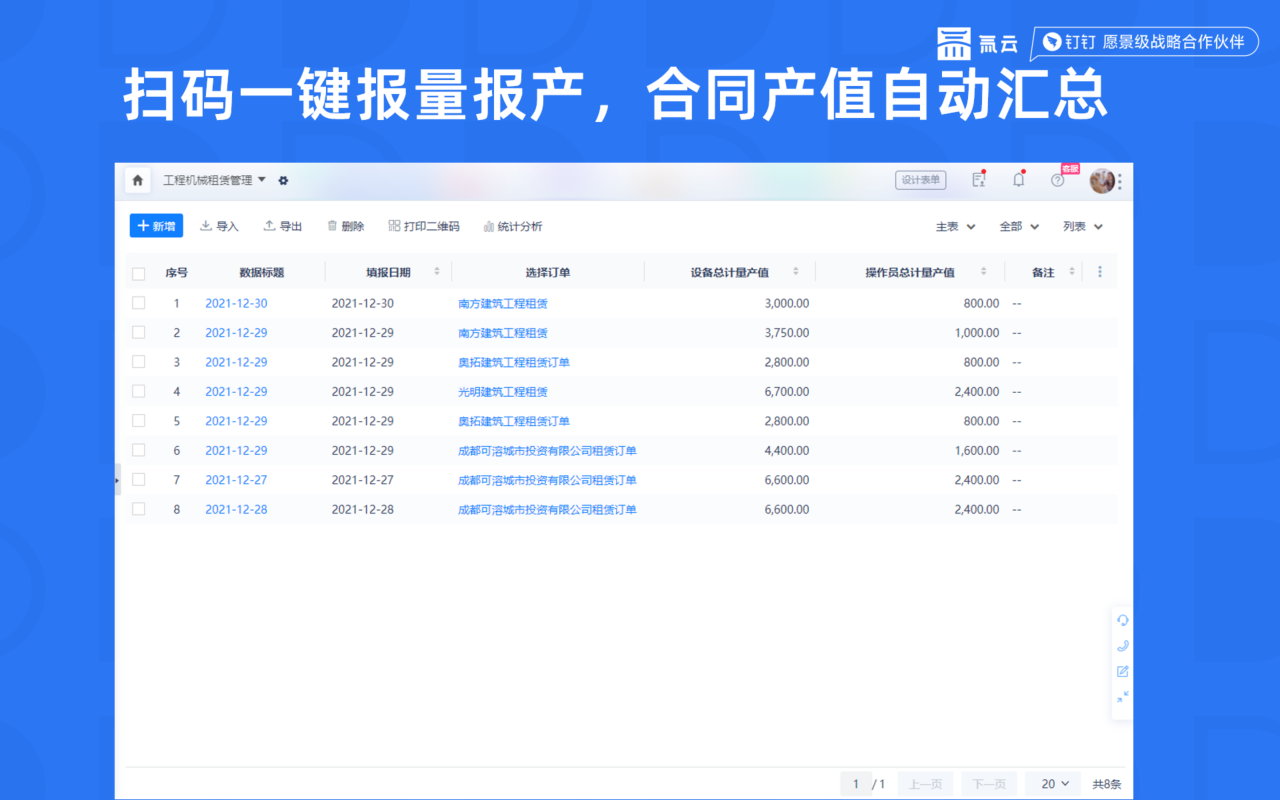Sort by the 填报日期 column arrows
This screenshot has width=1280, height=800.
[437, 272]
